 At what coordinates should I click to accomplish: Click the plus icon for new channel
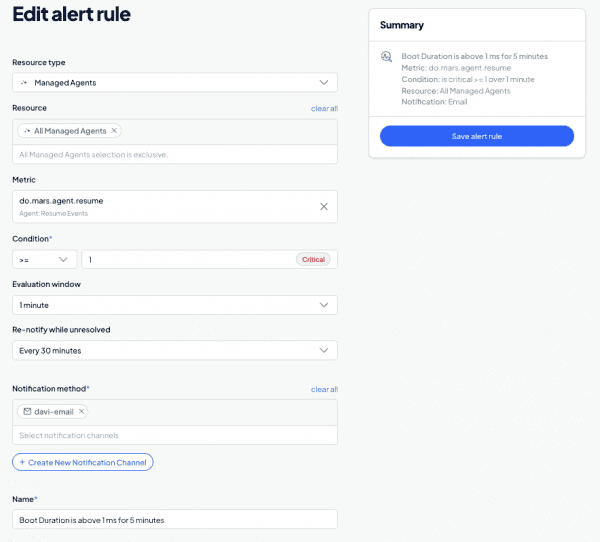22,462
